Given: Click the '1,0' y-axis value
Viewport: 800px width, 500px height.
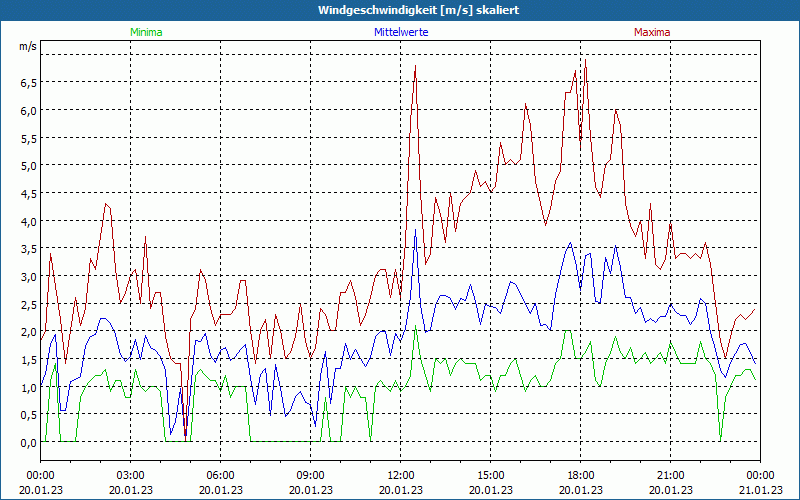Looking at the screenshot, I should tap(29, 388).
